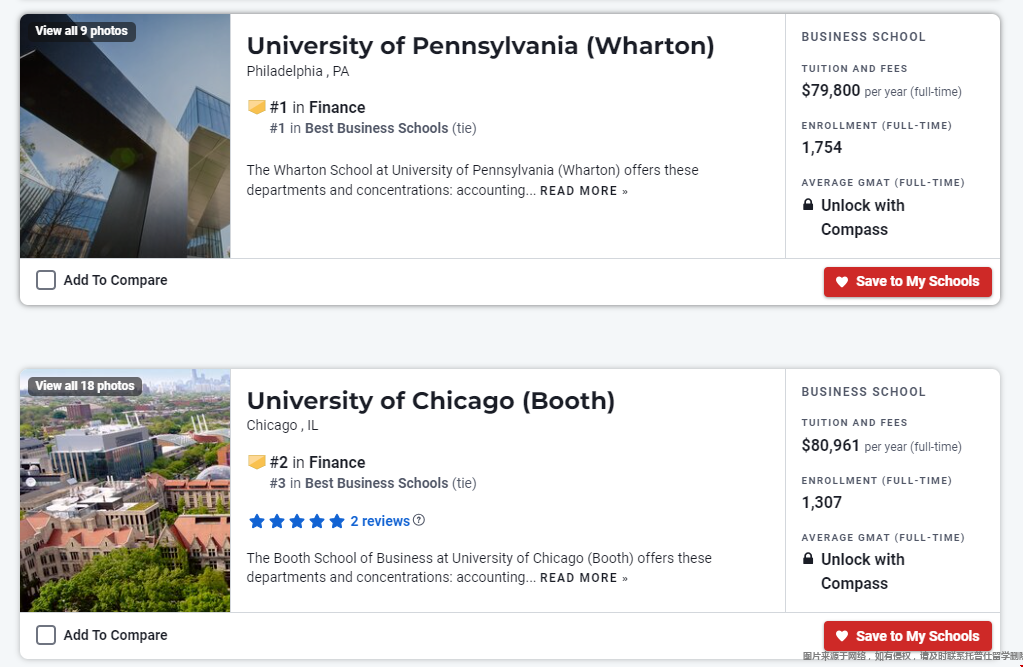Click the location text Philadelphia, PA

click(x=298, y=71)
